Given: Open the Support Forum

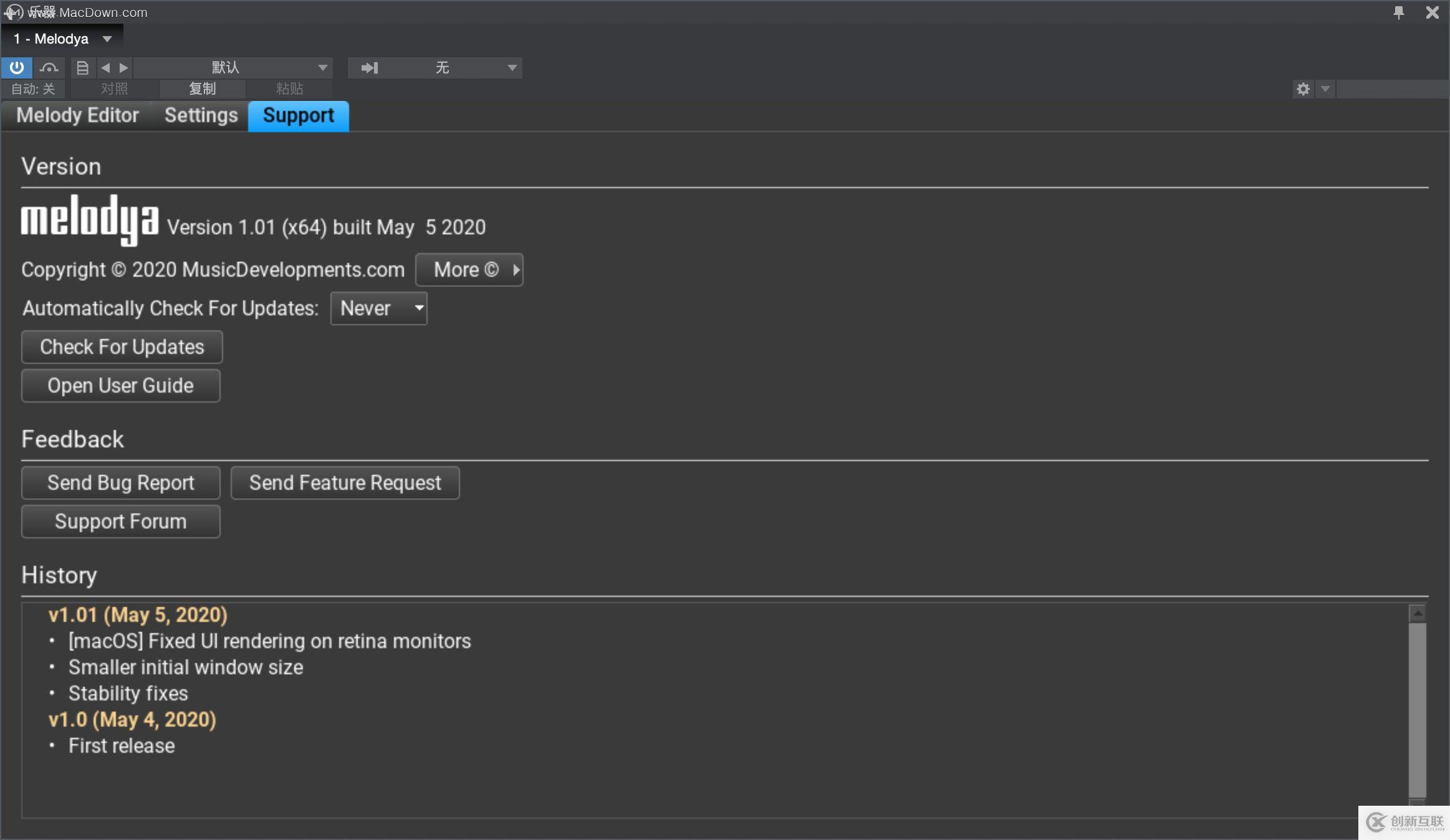Looking at the screenshot, I should pyautogui.click(x=121, y=522).
